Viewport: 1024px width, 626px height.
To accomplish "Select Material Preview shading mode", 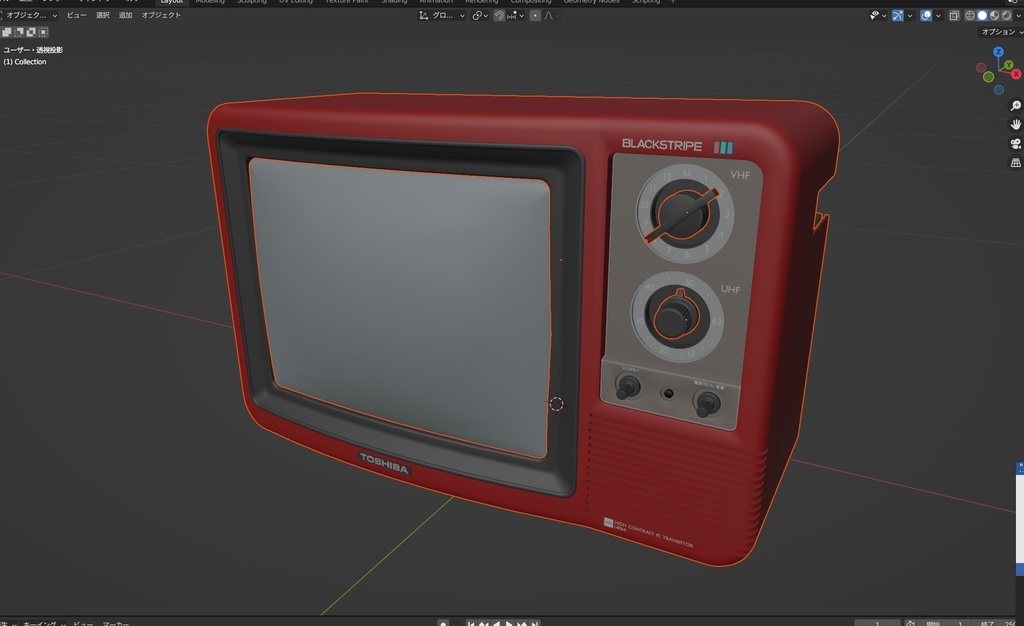I will pyautogui.click(x=994, y=15).
